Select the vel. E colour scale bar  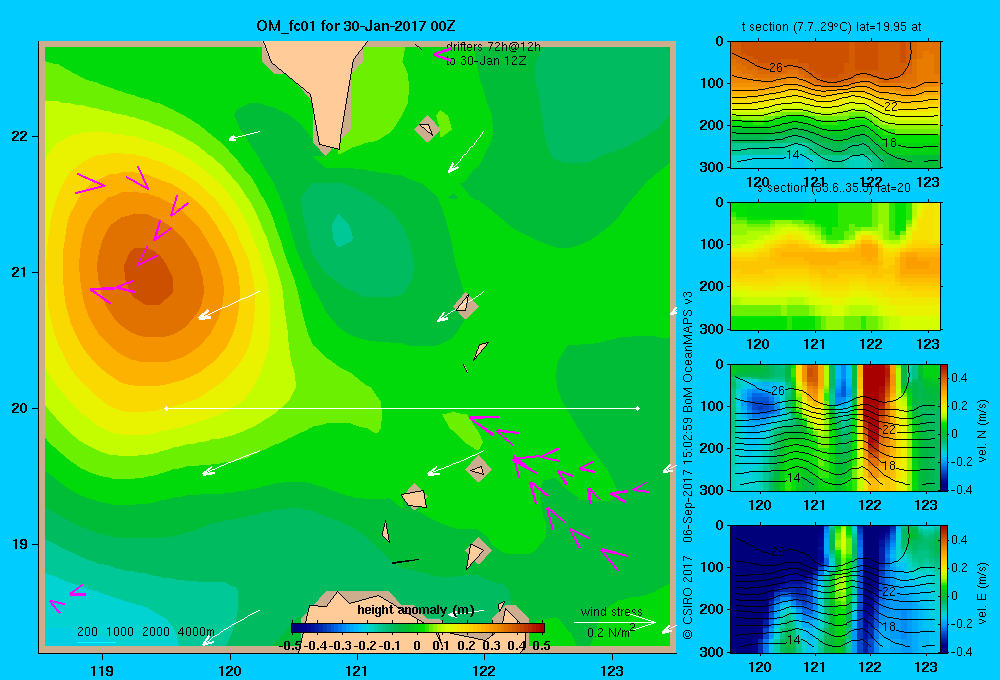point(945,589)
